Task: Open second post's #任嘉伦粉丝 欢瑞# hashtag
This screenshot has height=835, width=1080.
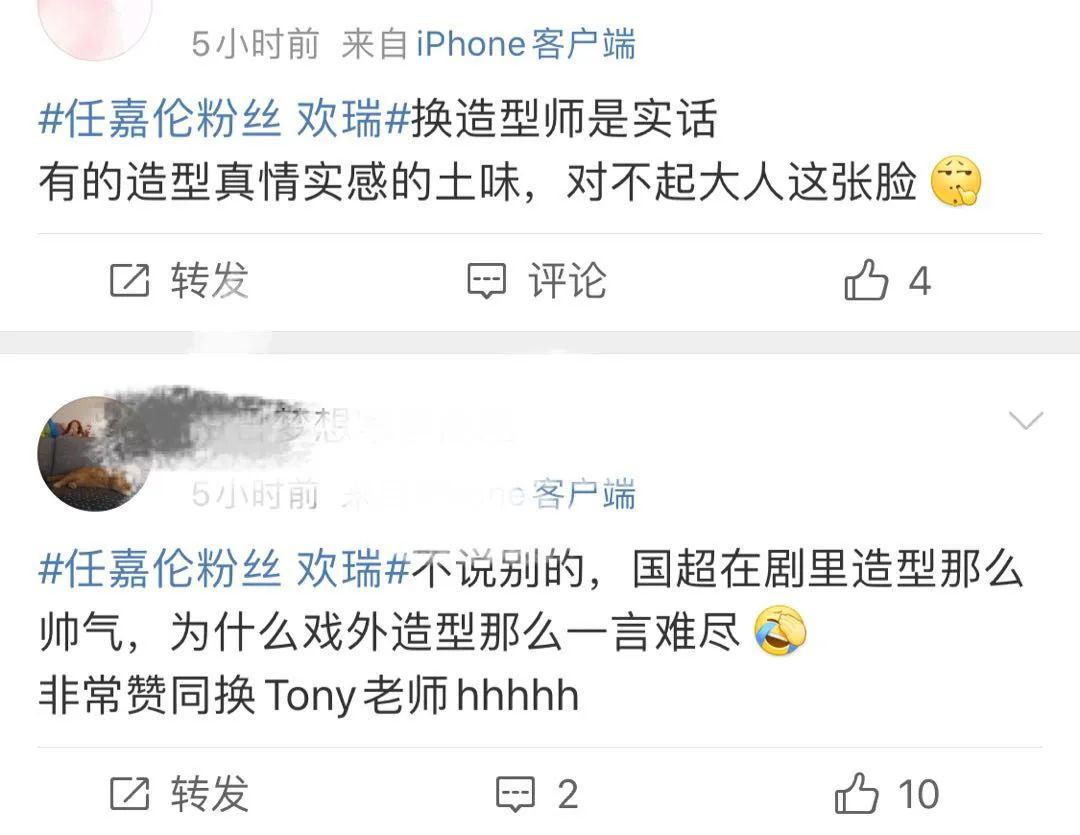Action: 225,569
